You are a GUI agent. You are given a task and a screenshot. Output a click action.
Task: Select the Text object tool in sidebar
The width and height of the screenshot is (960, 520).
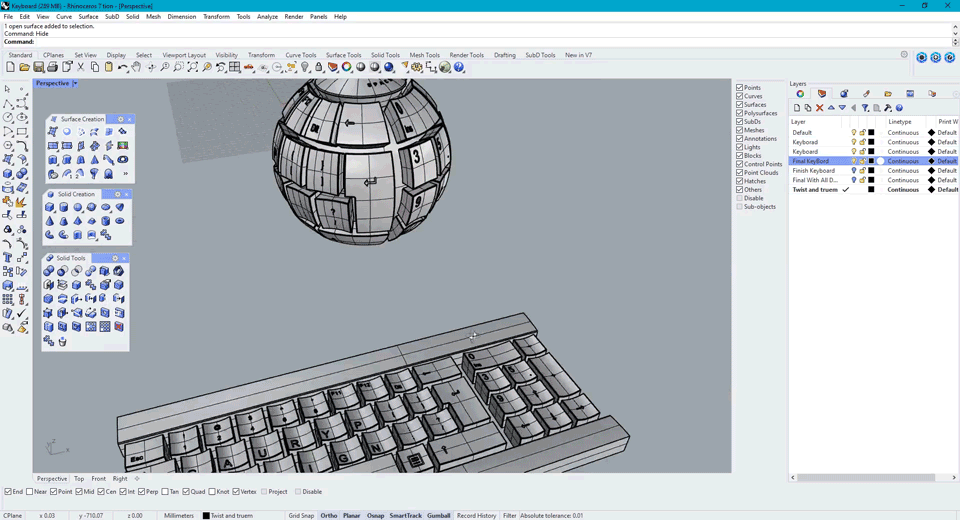point(8,258)
